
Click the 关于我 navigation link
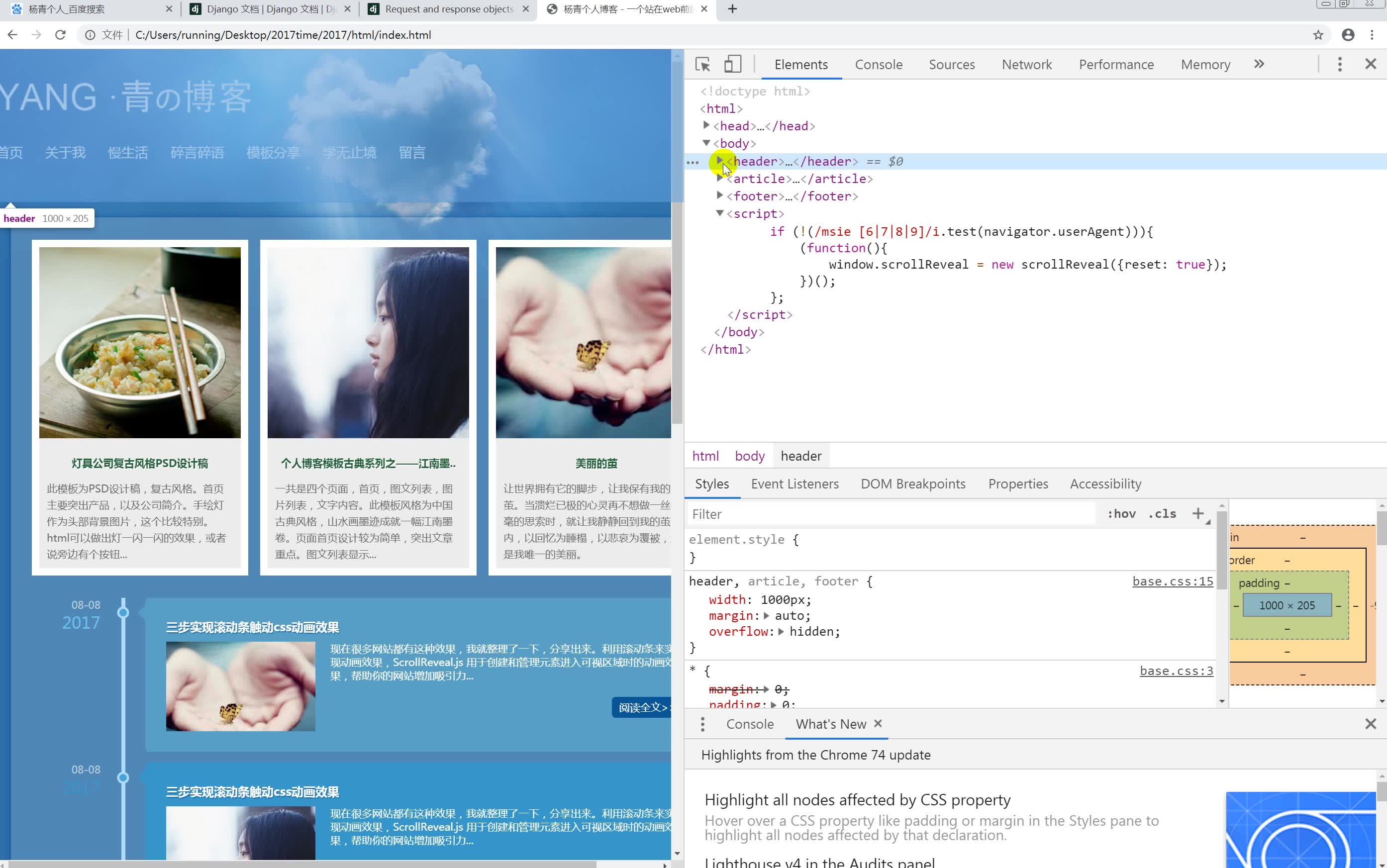click(66, 153)
